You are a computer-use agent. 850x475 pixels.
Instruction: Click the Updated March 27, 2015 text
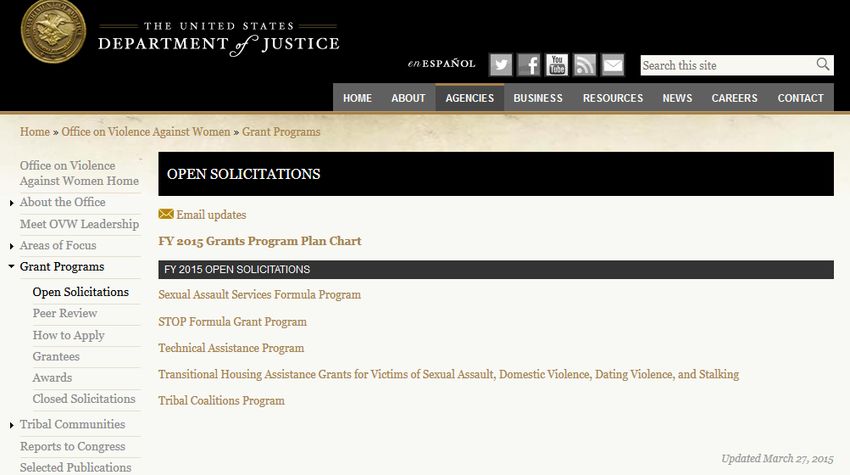777,458
